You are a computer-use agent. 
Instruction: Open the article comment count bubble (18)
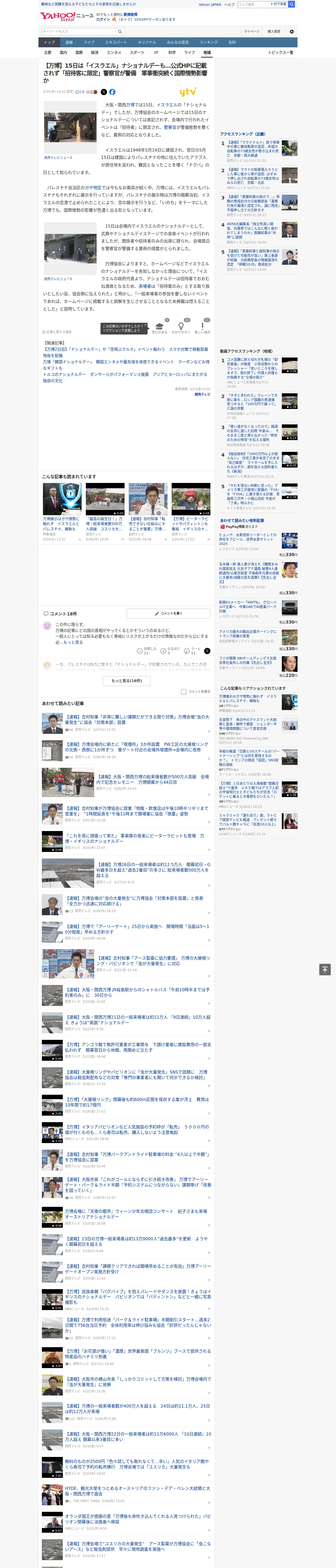[x=80, y=92]
